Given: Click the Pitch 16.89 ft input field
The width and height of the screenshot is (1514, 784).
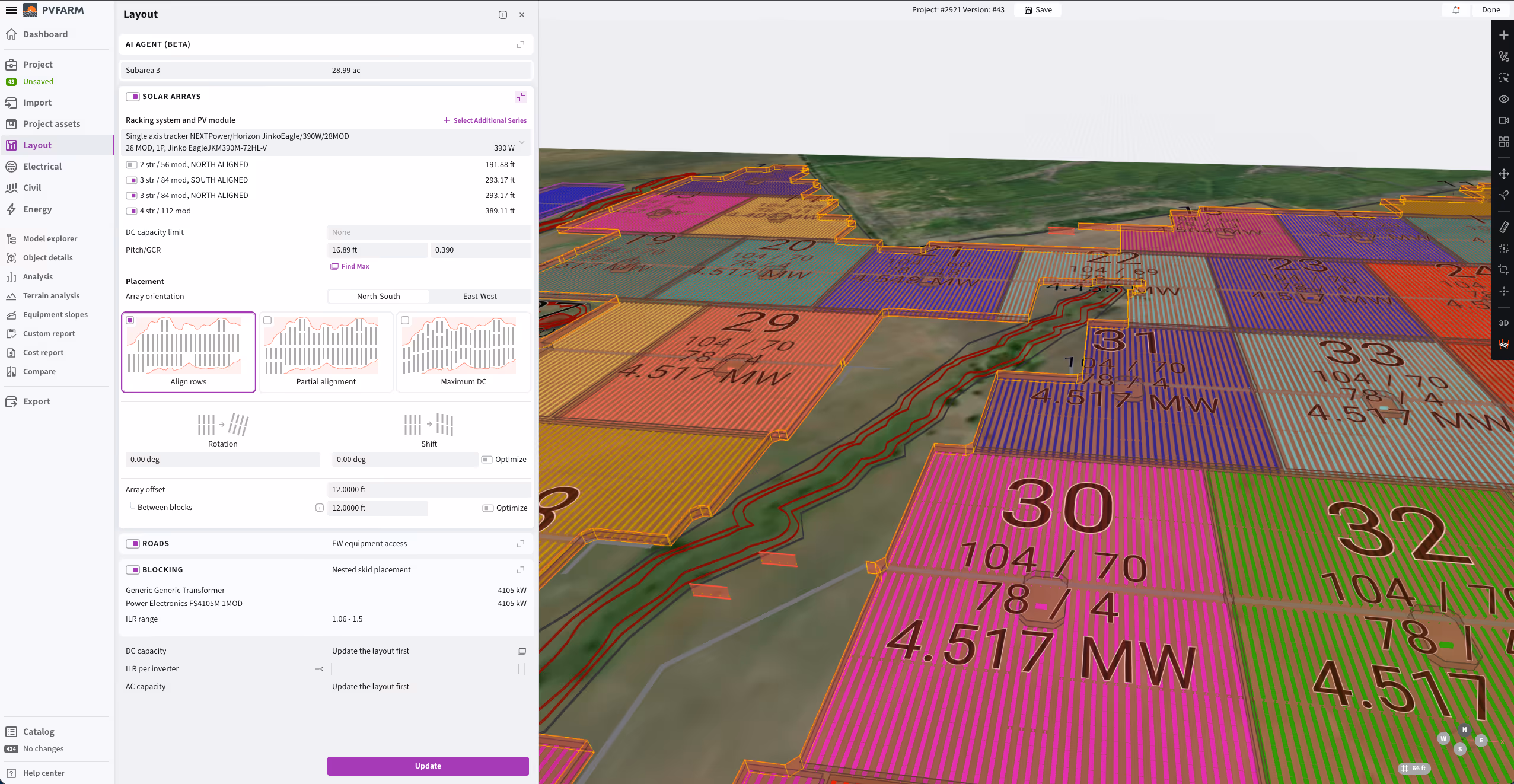Looking at the screenshot, I should pyautogui.click(x=377, y=250).
